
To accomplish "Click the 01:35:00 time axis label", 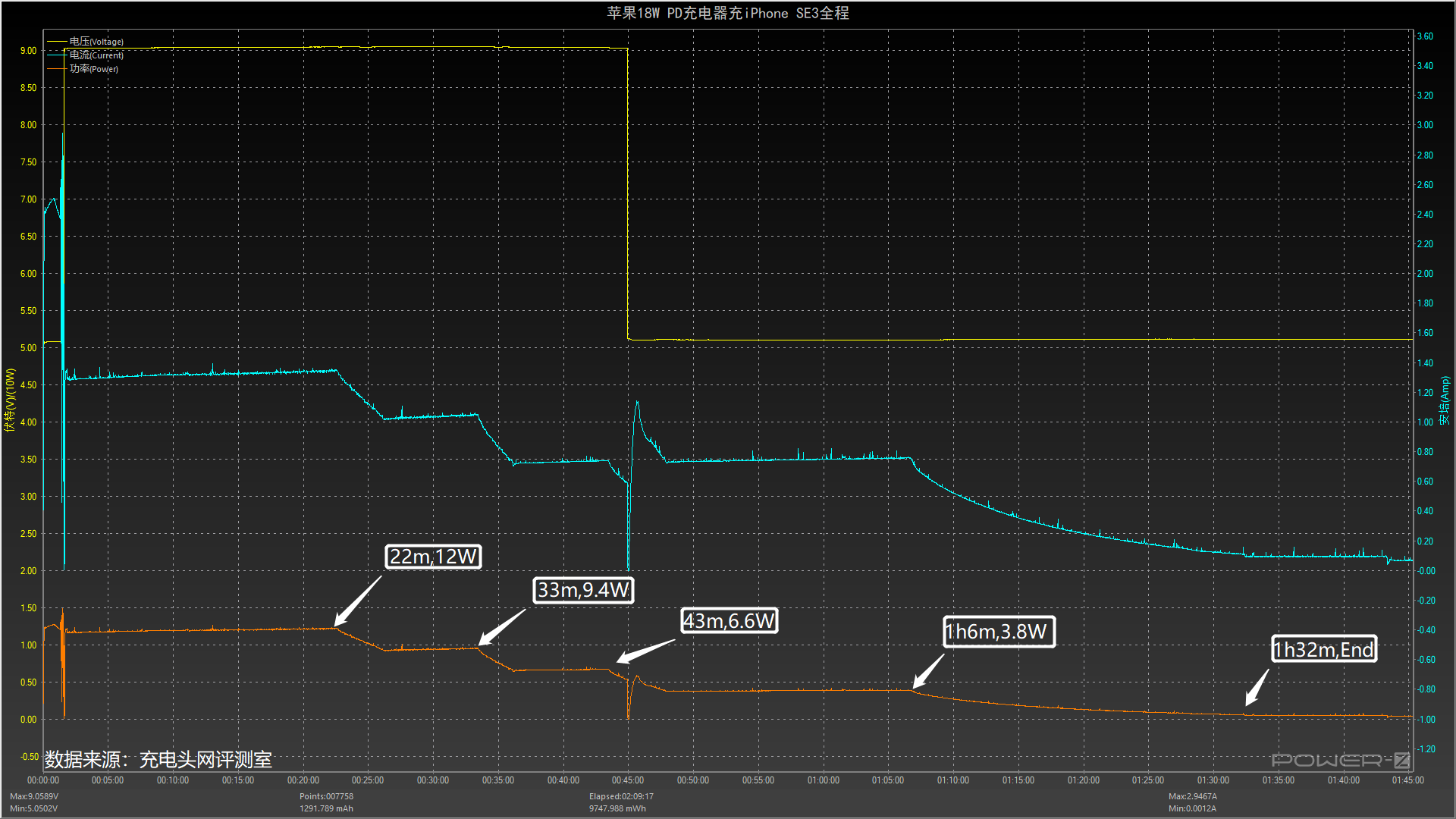I will pyautogui.click(x=1279, y=780).
